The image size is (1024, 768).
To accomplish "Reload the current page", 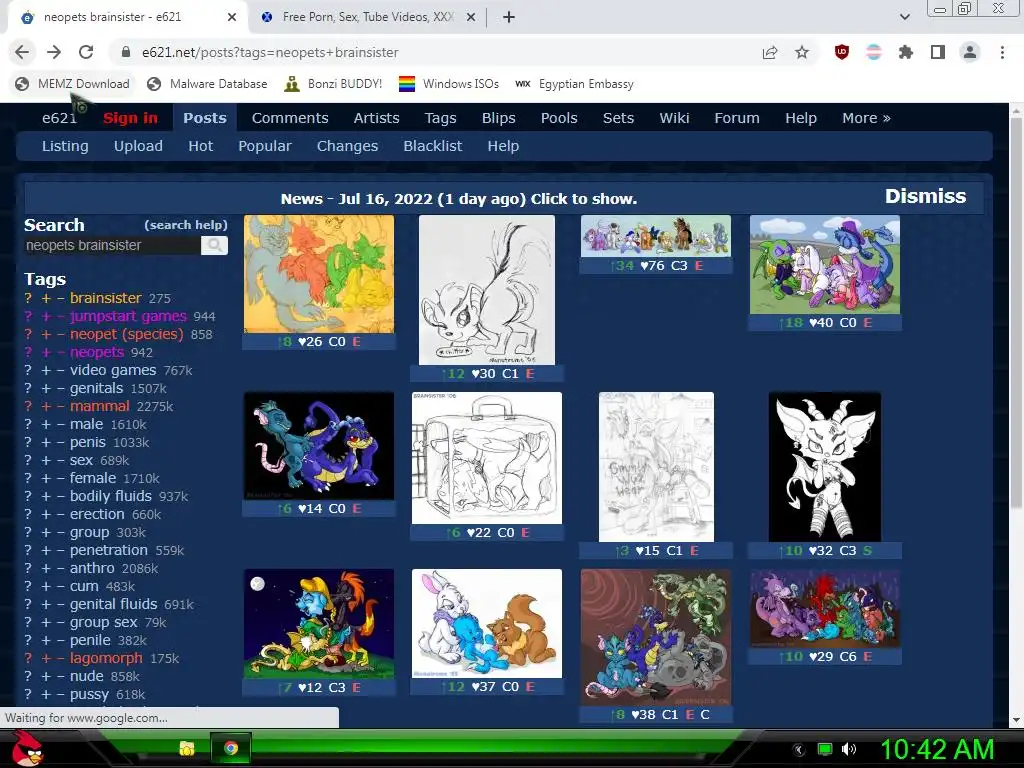I will (x=86, y=52).
